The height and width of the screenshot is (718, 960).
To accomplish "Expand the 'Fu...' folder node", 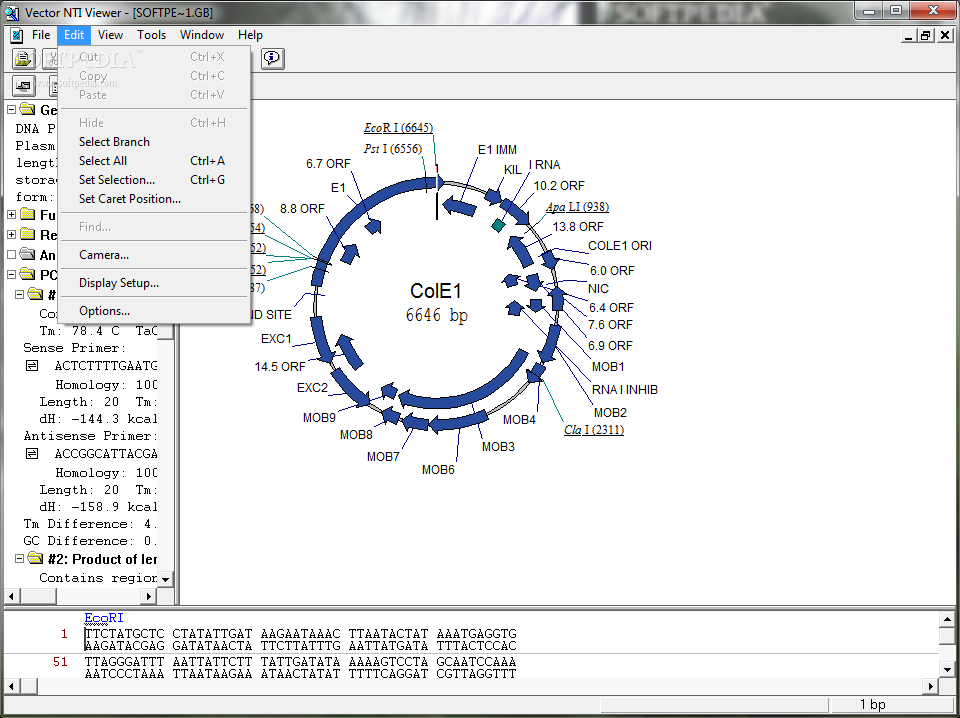I will click(11, 214).
